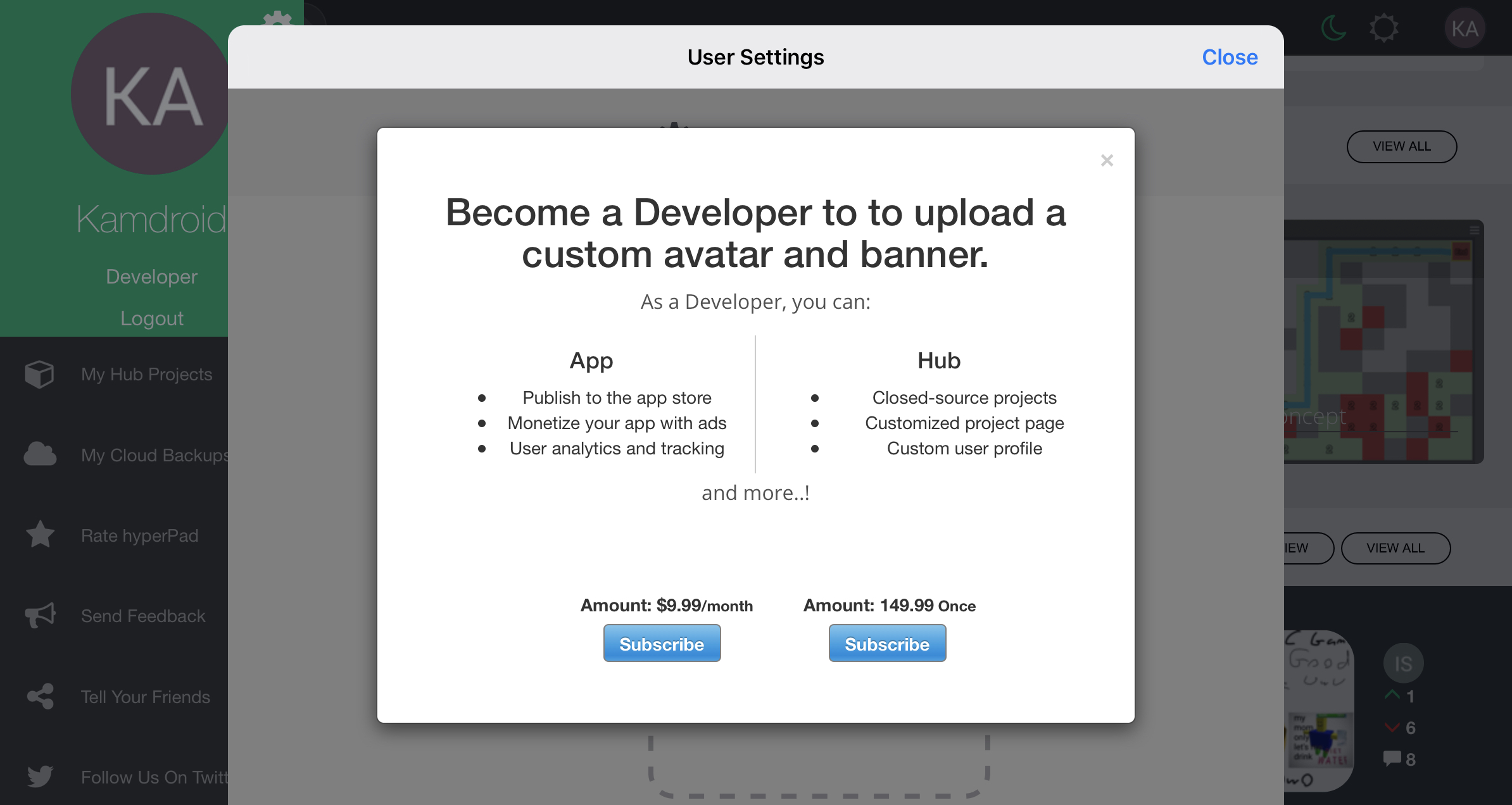1512x805 pixels.
Task: Select Send Feedback menu item
Action: (143, 616)
